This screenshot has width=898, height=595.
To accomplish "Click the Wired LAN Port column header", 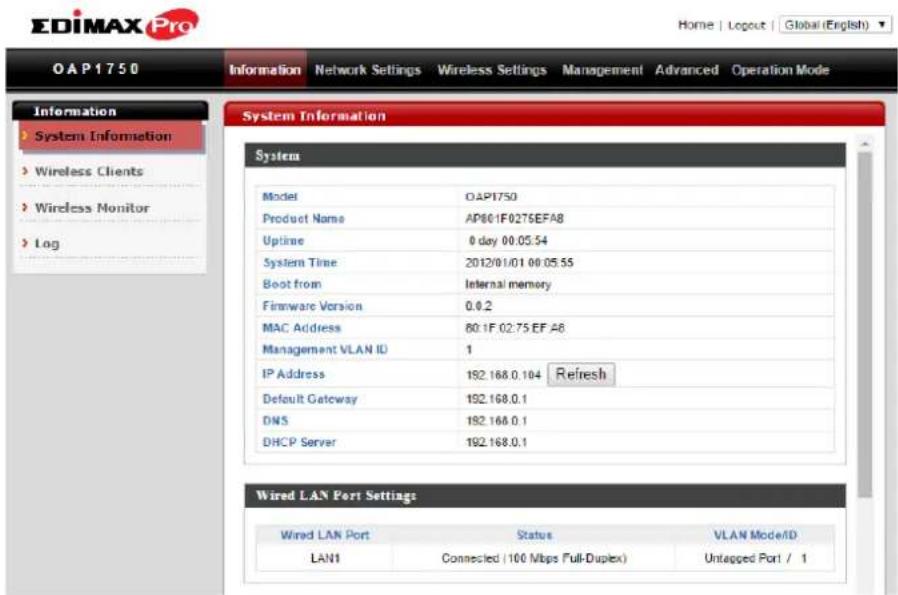I will click(x=325, y=535).
